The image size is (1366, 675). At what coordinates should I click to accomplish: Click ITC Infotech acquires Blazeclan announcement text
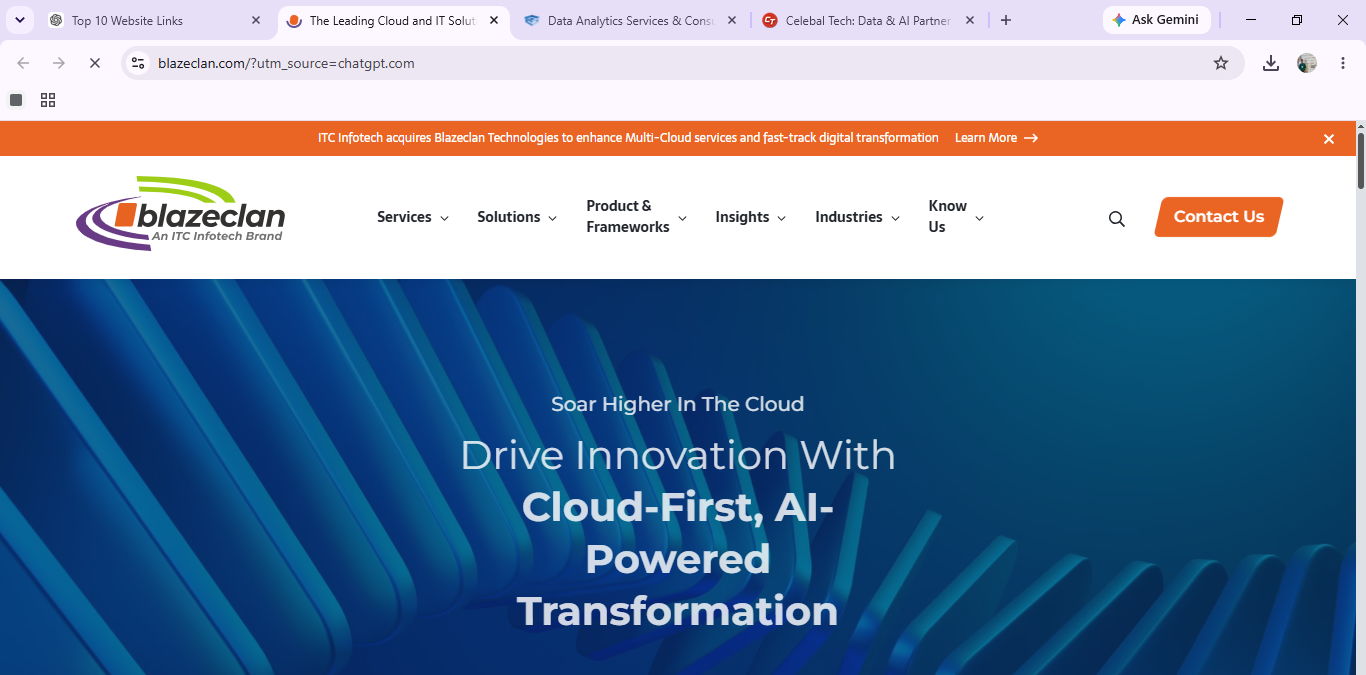(628, 138)
